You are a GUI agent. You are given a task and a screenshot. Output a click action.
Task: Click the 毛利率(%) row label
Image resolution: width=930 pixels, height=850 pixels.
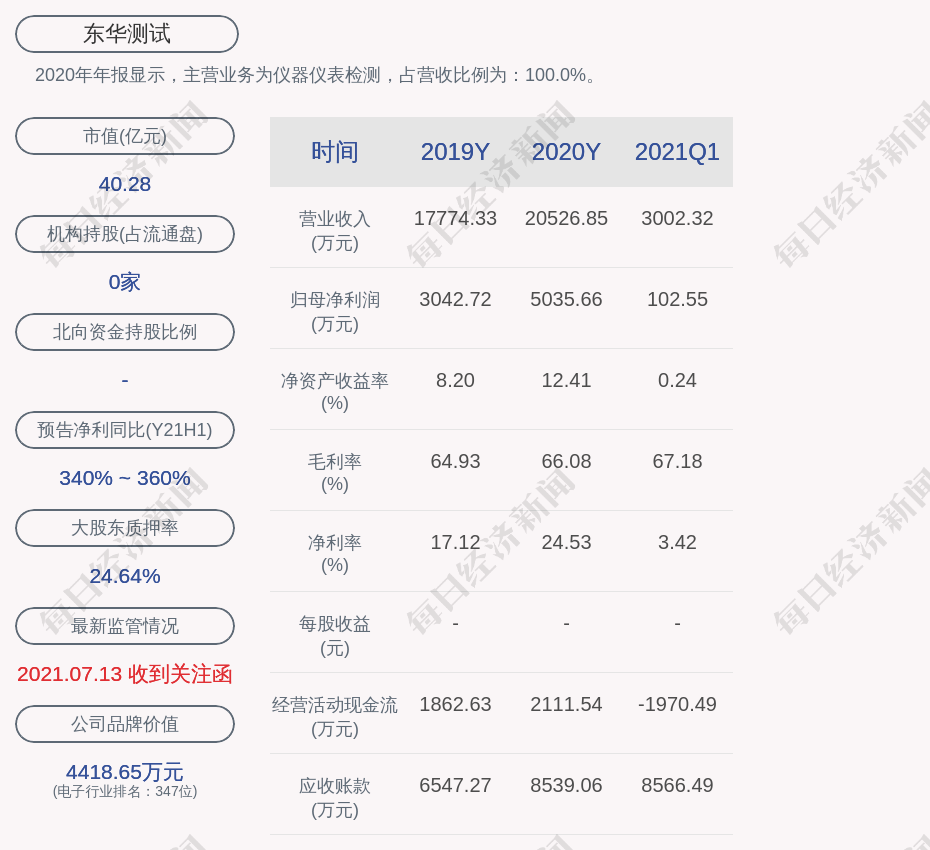tap(335, 473)
